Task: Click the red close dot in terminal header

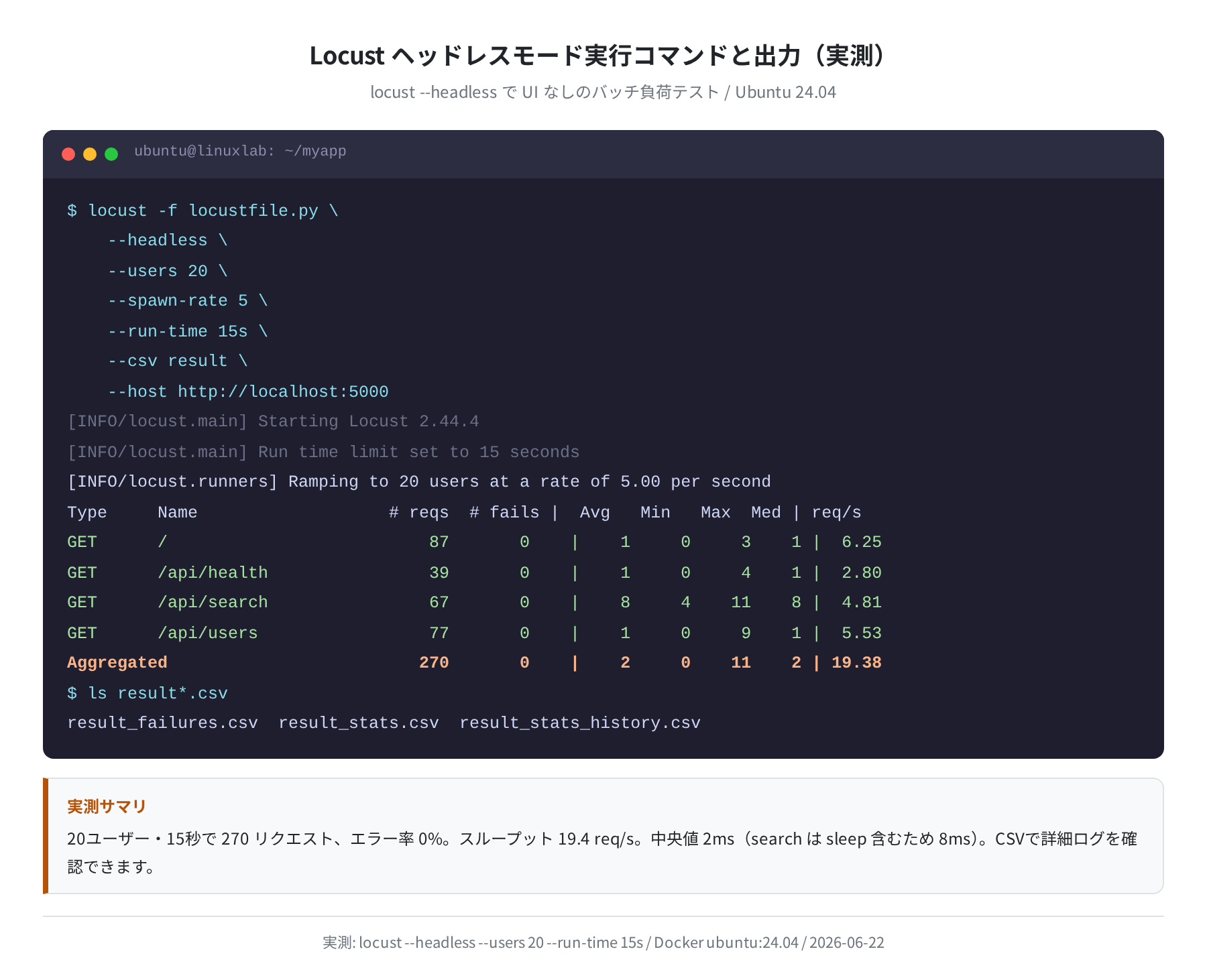Action: pyautogui.click(x=68, y=154)
